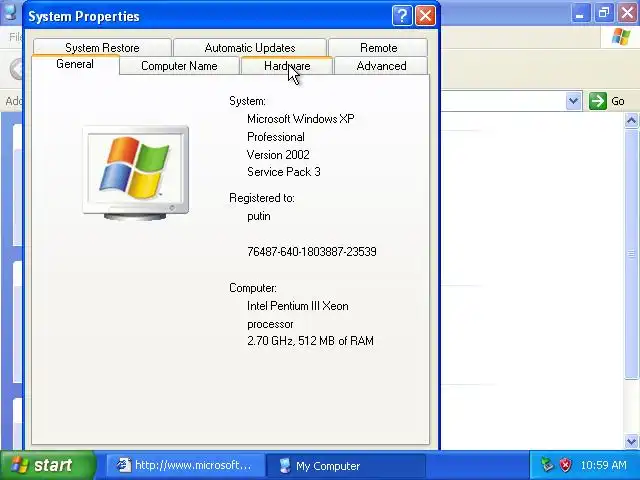Click the Windows XP monitor logo image
The image size is (640, 480).
point(136,173)
